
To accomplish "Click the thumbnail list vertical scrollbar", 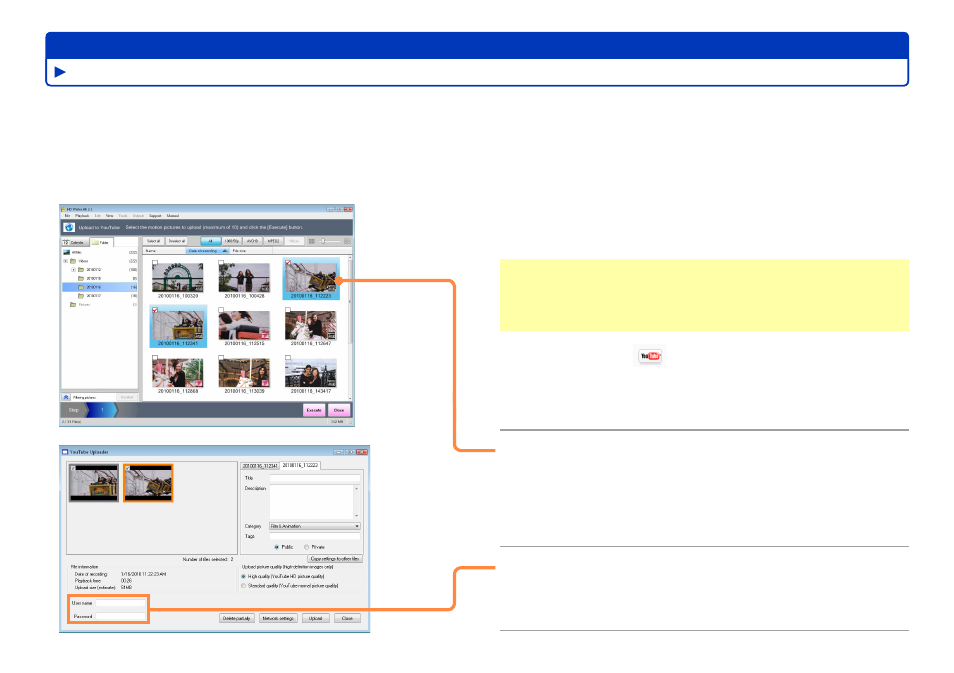I will pyautogui.click(x=349, y=329).
